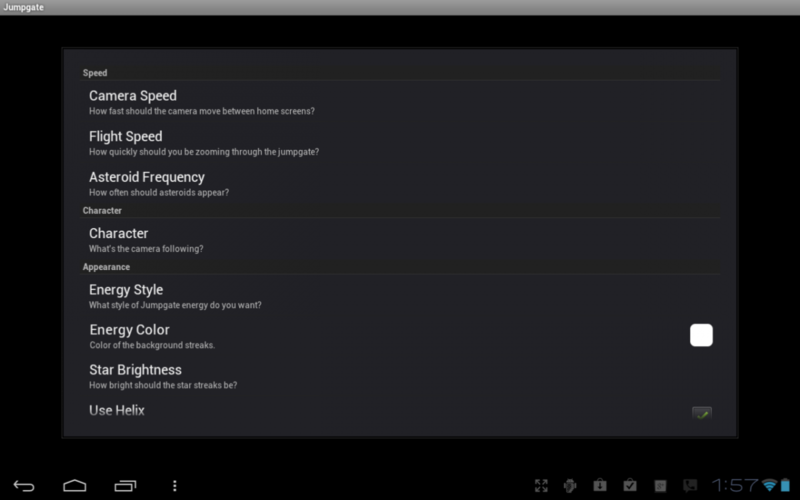Open the Character selection setting

(x=400, y=240)
